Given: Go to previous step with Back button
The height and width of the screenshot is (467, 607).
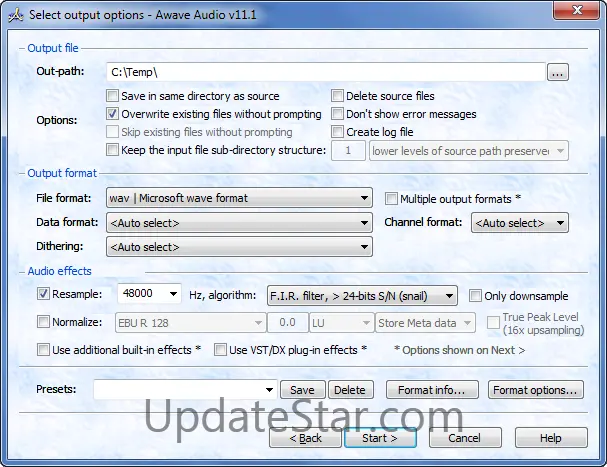Looking at the screenshot, I should (x=305, y=438).
